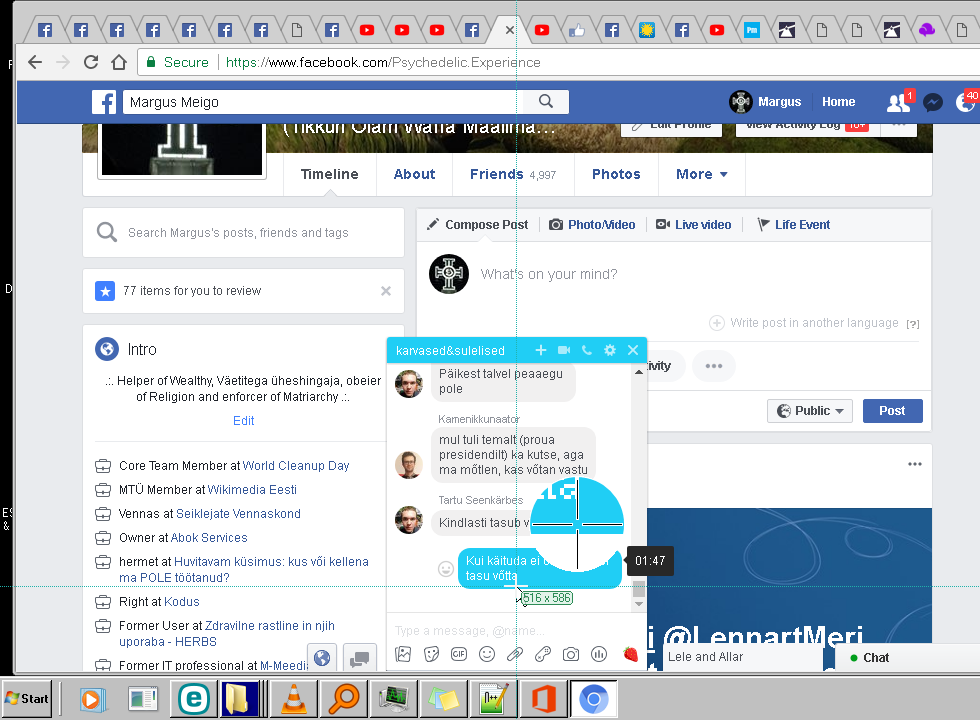The image size is (980, 720).
Task: Click the globe icon beside Intro
Action: pyautogui.click(x=107, y=349)
